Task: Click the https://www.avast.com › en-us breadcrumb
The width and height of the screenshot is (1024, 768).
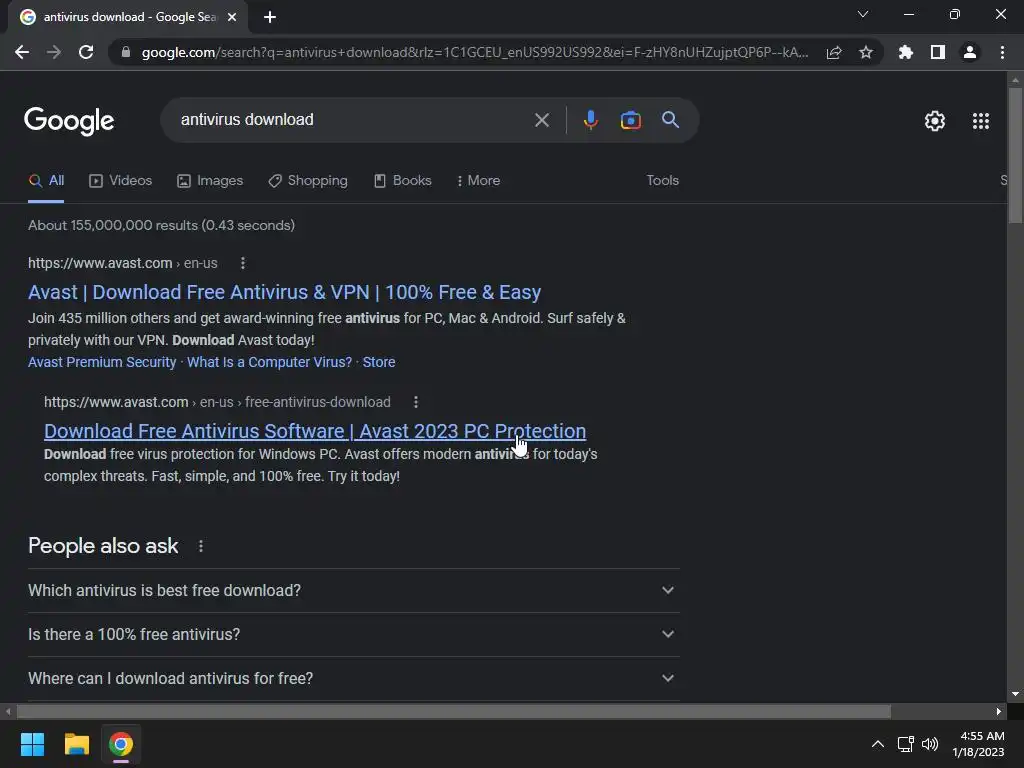Action: (x=123, y=263)
